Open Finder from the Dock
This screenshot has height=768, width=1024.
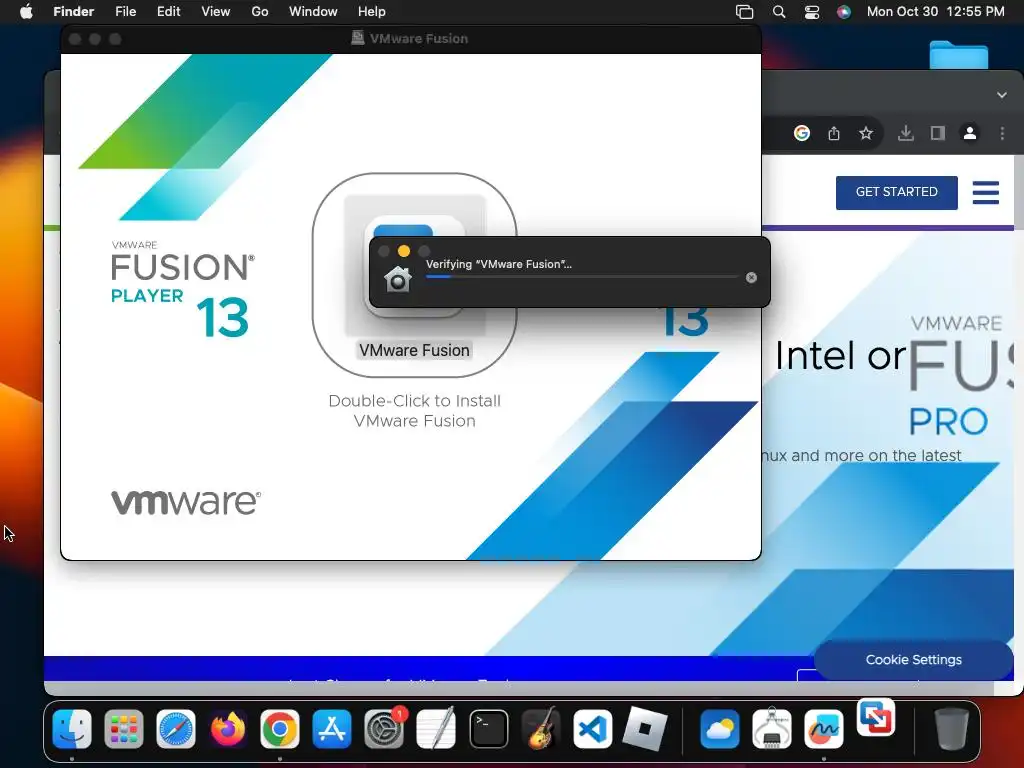click(72, 728)
